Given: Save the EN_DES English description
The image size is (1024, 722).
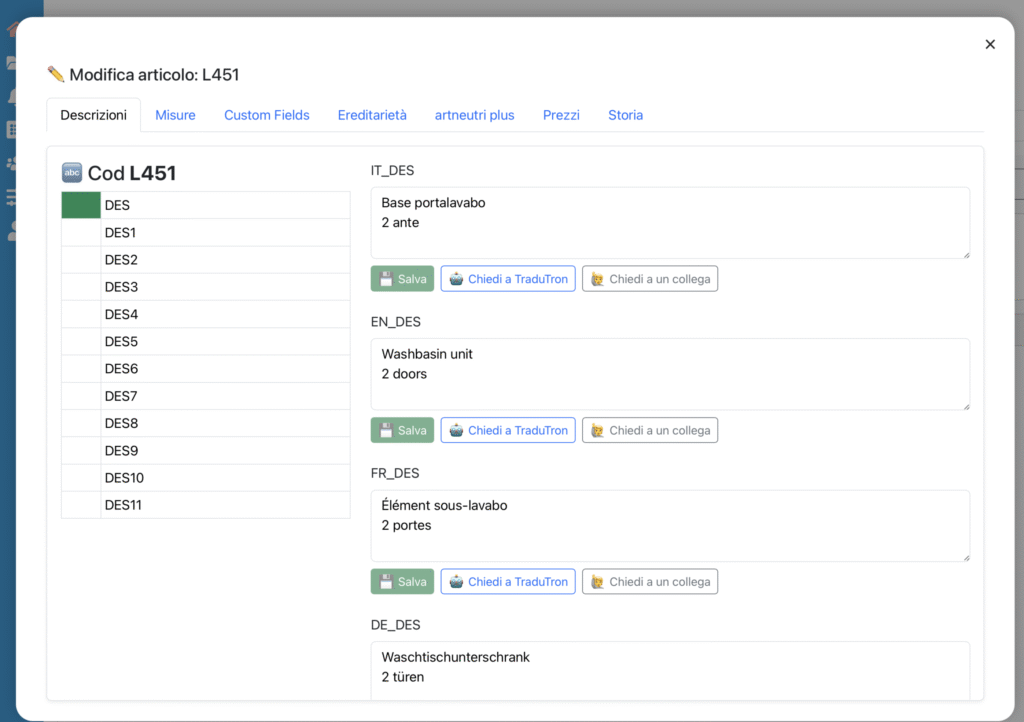Looking at the screenshot, I should click(402, 430).
